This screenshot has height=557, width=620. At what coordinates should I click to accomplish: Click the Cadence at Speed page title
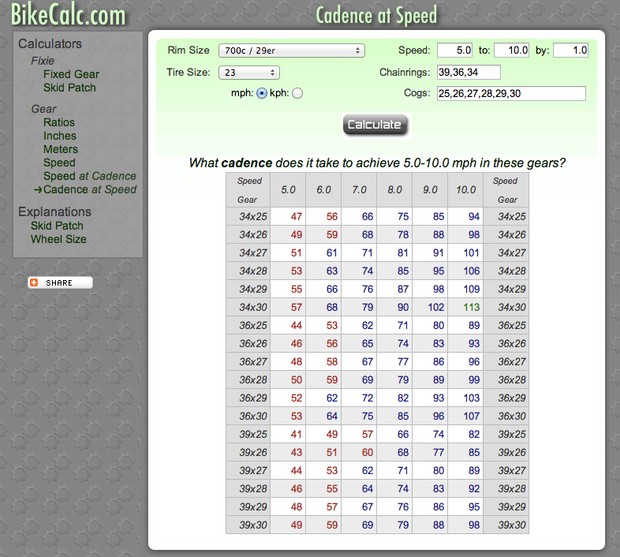[x=376, y=15]
